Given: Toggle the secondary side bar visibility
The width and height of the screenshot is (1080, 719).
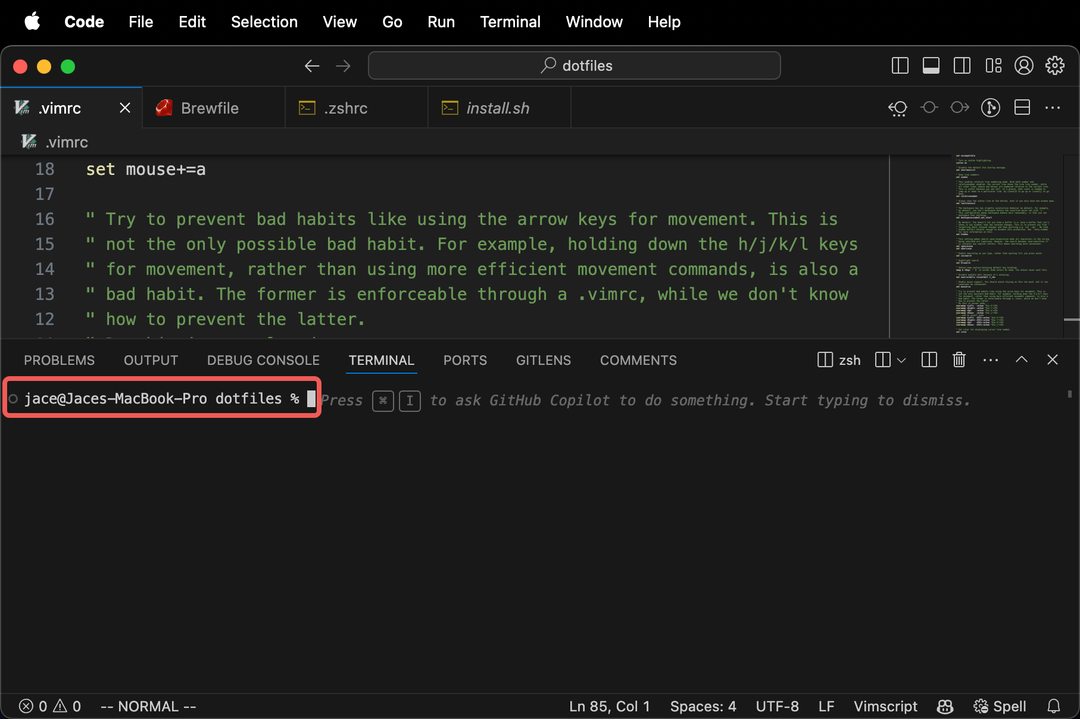Looking at the screenshot, I should coord(962,66).
